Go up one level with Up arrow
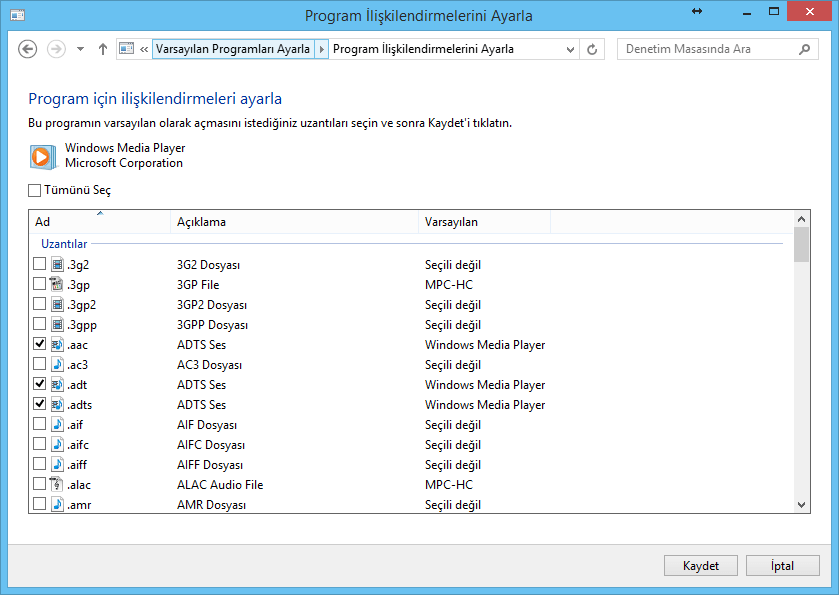The image size is (839, 595). pos(103,49)
